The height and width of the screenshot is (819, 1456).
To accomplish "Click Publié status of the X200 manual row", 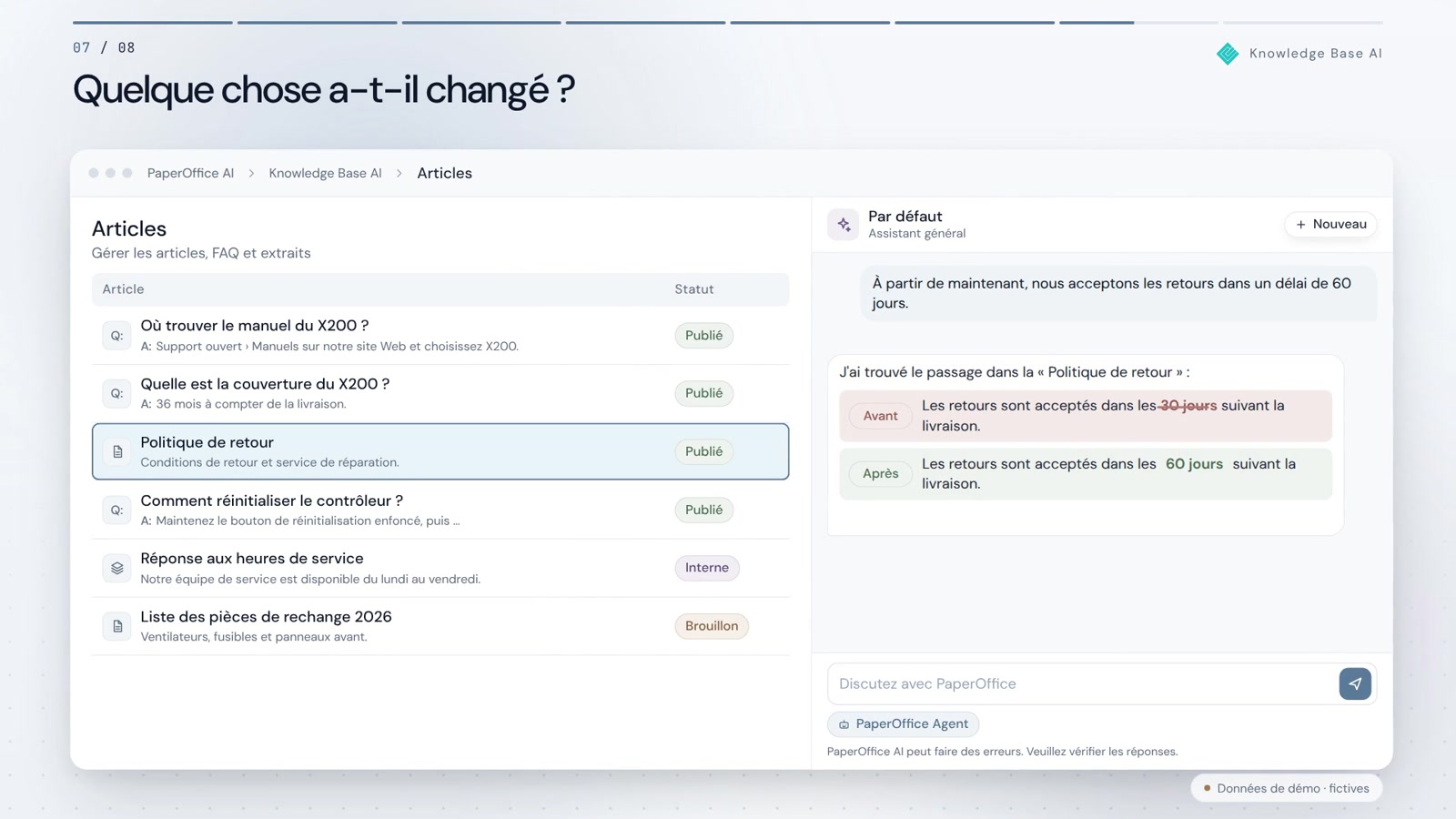I will pyautogui.click(x=703, y=336).
